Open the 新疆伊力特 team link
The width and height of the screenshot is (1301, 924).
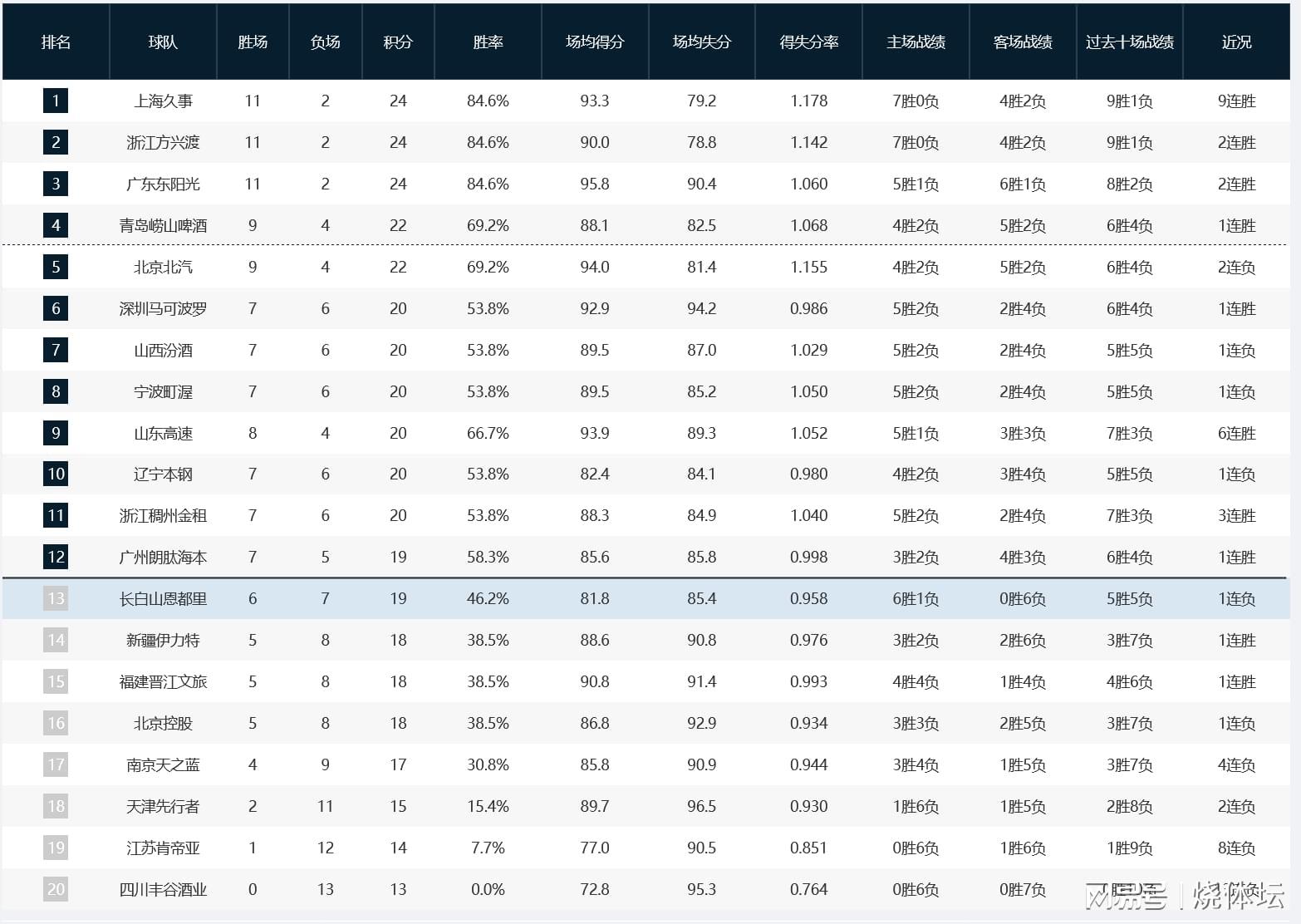point(163,641)
